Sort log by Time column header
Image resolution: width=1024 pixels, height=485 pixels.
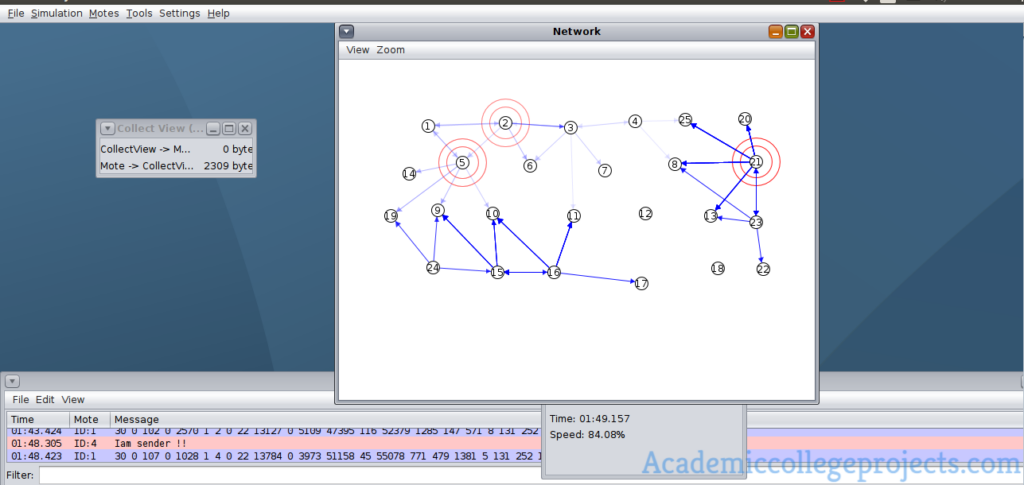38,419
